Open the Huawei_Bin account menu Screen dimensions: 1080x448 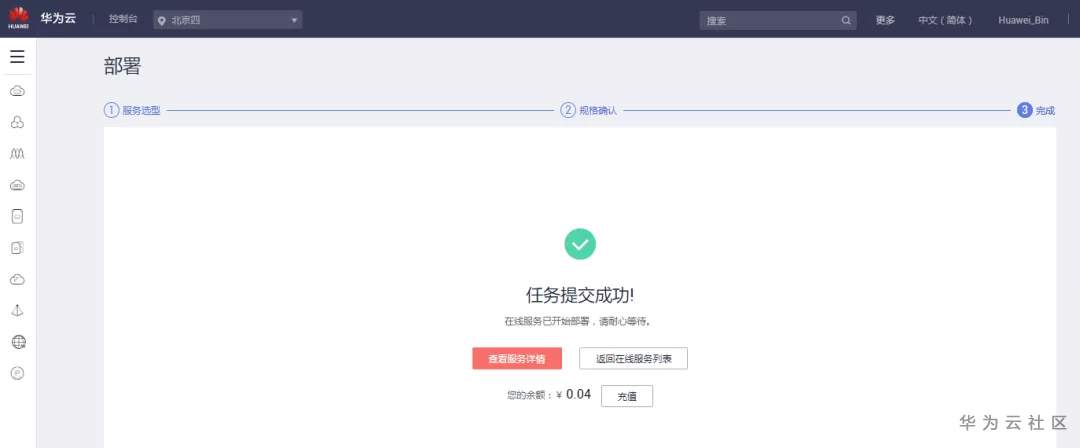click(x=1024, y=20)
